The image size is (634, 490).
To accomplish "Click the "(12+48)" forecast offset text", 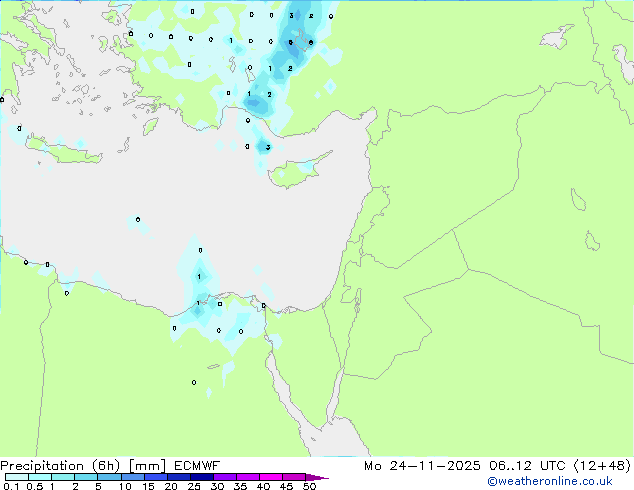I will [x=602, y=466].
